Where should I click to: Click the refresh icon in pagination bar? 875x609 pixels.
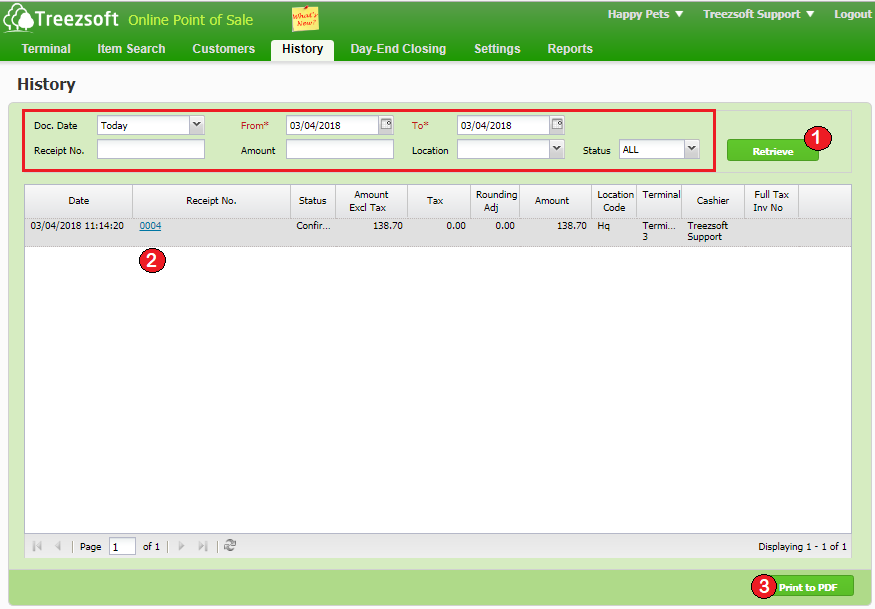pos(230,546)
